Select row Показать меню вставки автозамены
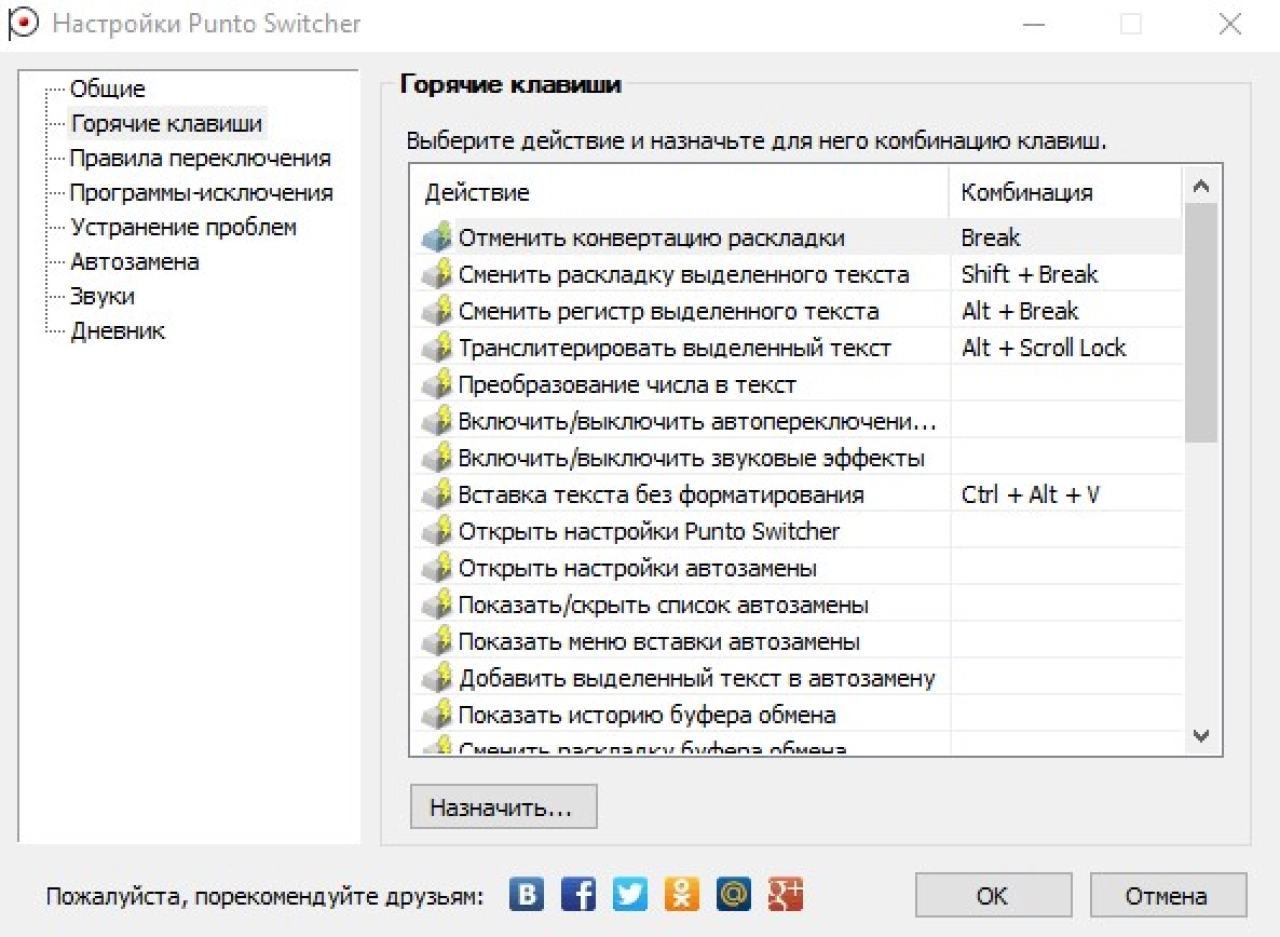Image resolution: width=1280 pixels, height=937 pixels. [x=796, y=642]
